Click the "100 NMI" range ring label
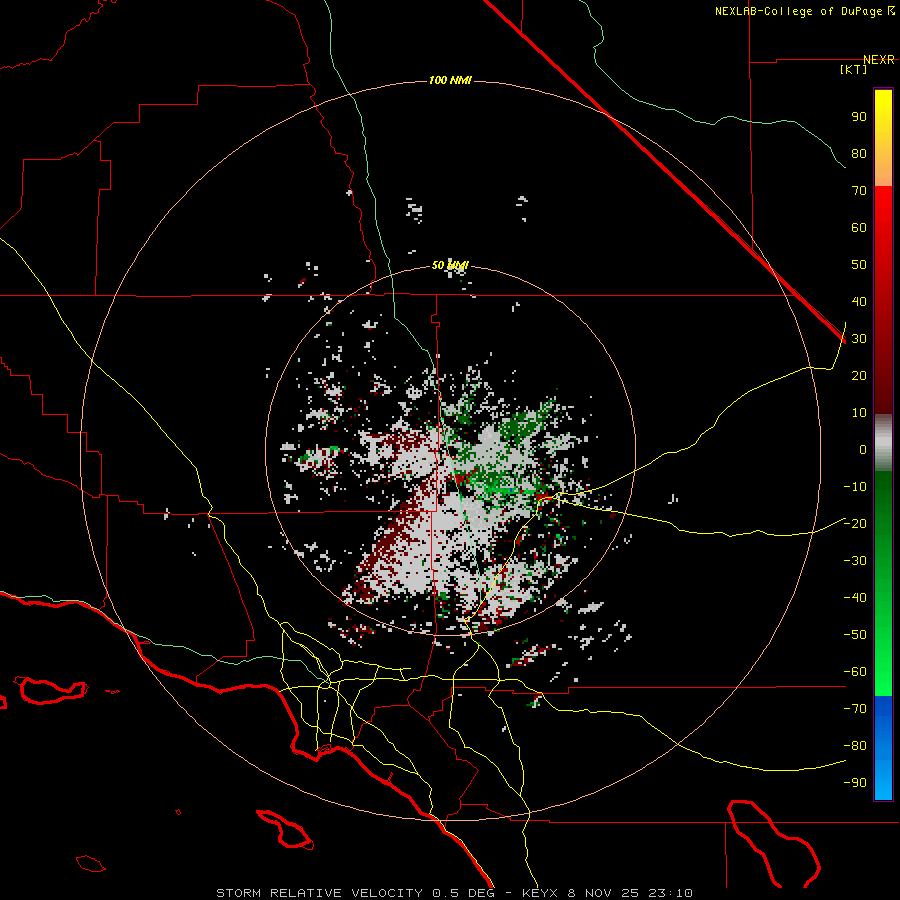Image resolution: width=900 pixels, height=900 pixels. (x=450, y=80)
